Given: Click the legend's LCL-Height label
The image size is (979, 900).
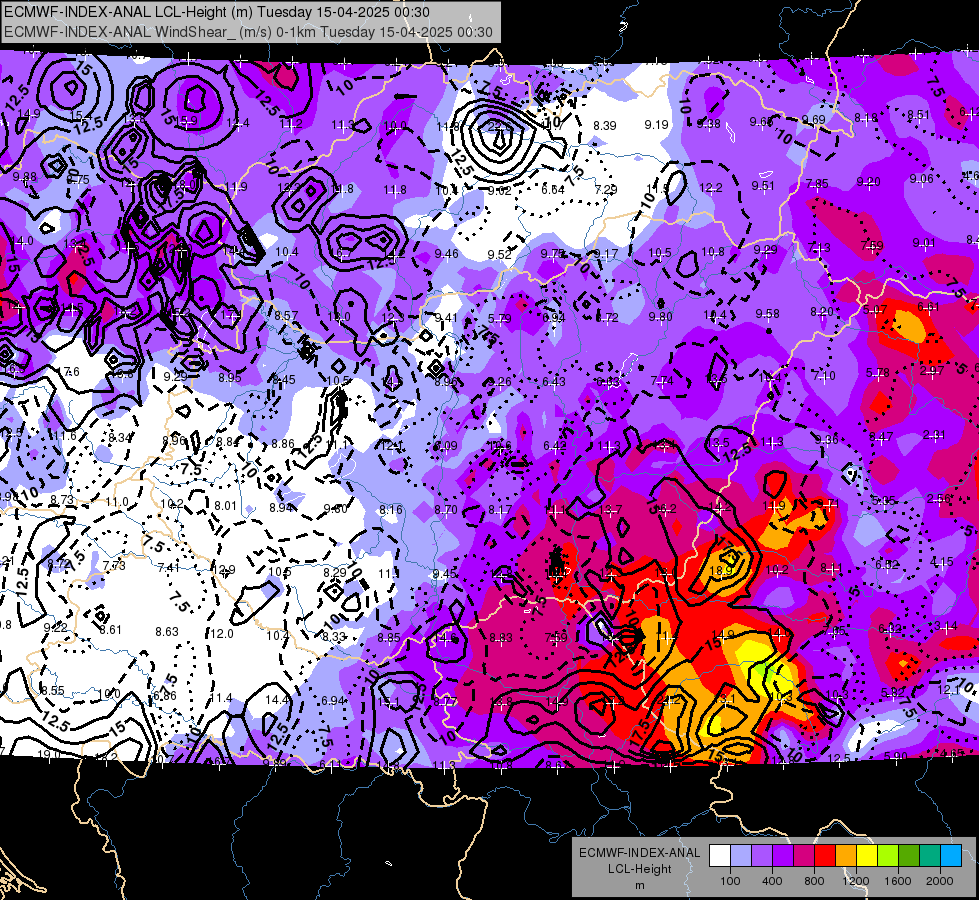Looking at the screenshot, I should click(x=639, y=869).
